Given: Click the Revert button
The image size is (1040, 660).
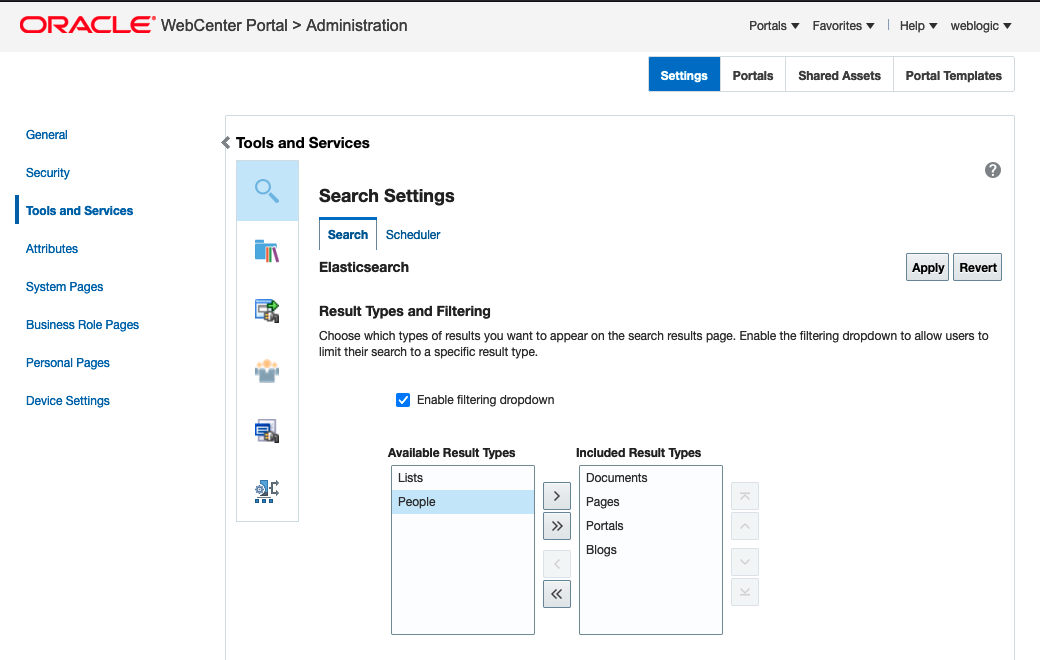Looking at the screenshot, I should click(x=978, y=267).
